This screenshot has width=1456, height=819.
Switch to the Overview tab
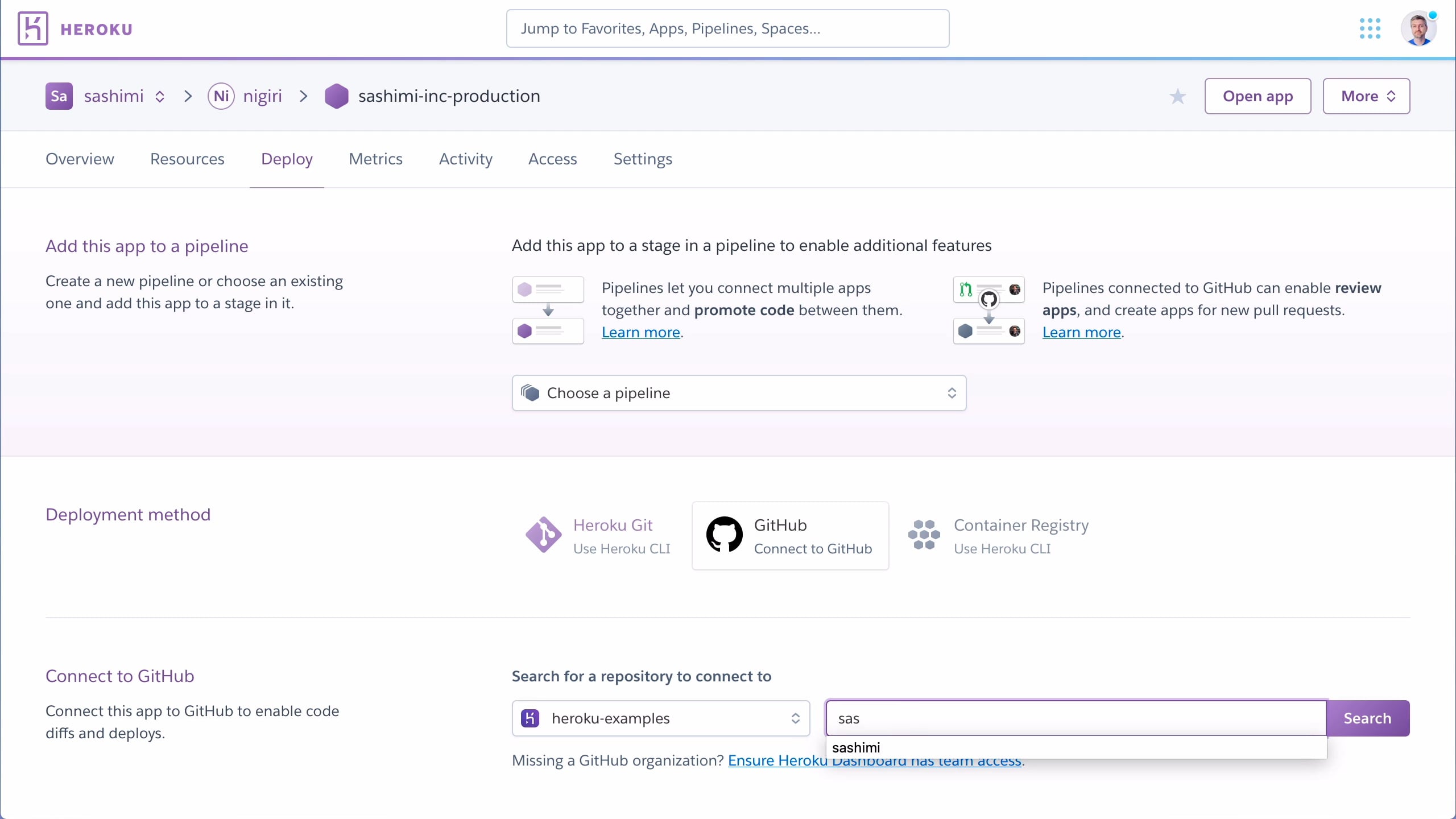(x=80, y=159)
